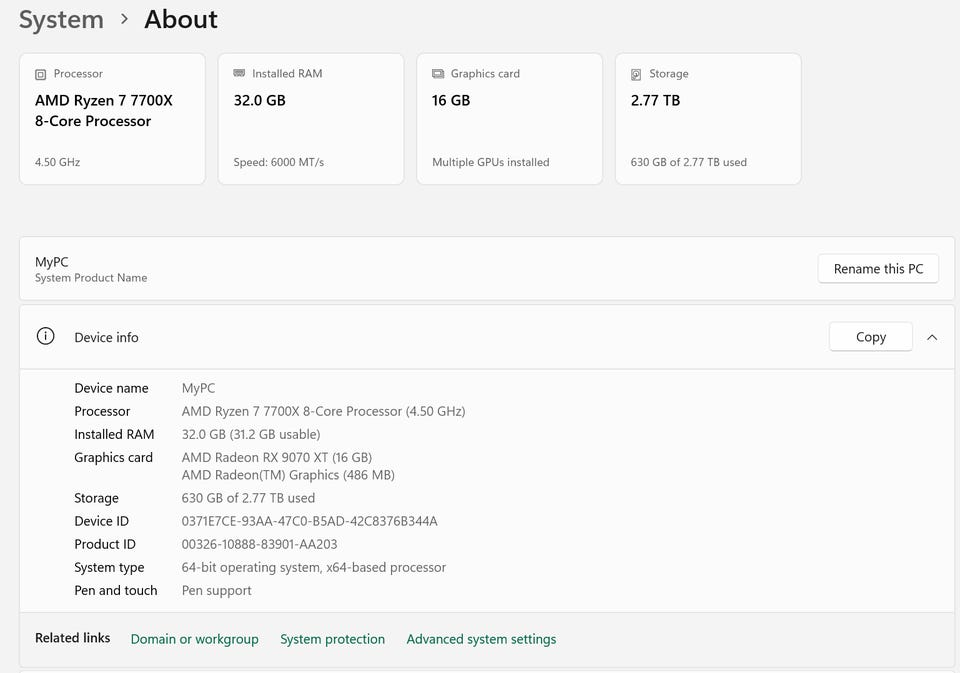
Task: Click the Graphics card icon on card
Action: [x=438, y=73]
